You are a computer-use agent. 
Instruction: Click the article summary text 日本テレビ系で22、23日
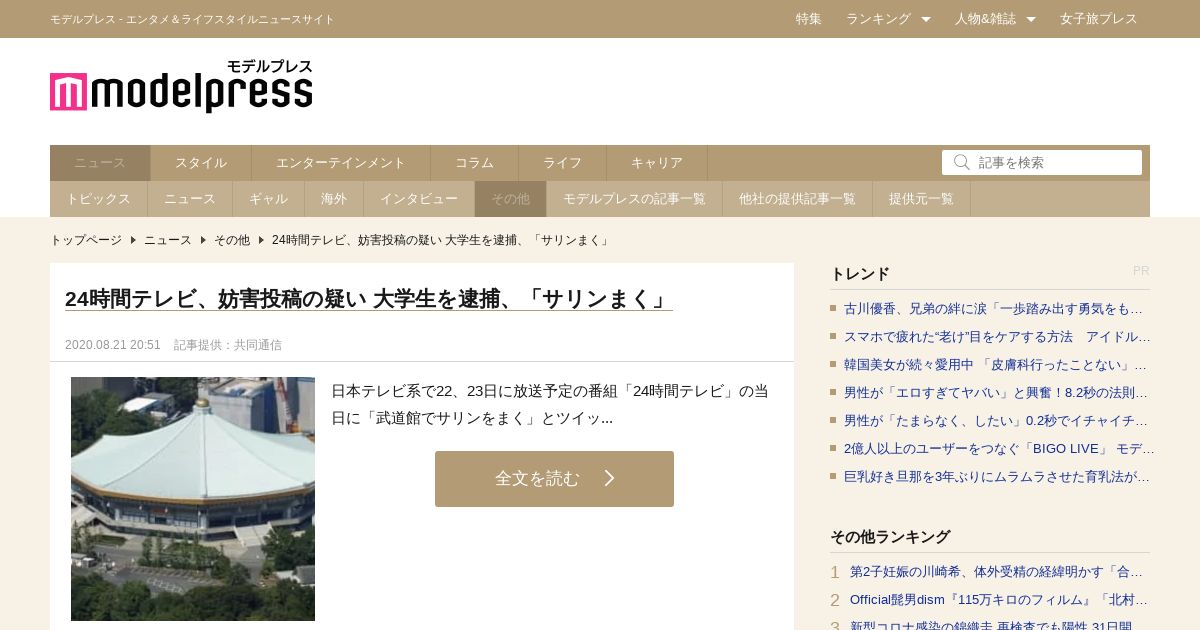click(550, 405)
